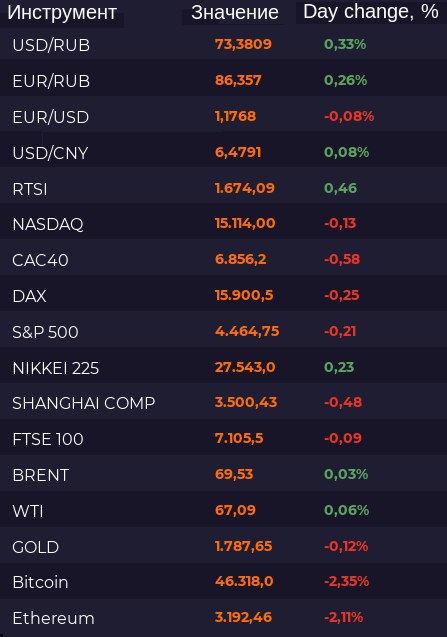Open the EUR/RUB instrument
The width and height of the screenshot is (447, 637).
(x=51, y=81)
